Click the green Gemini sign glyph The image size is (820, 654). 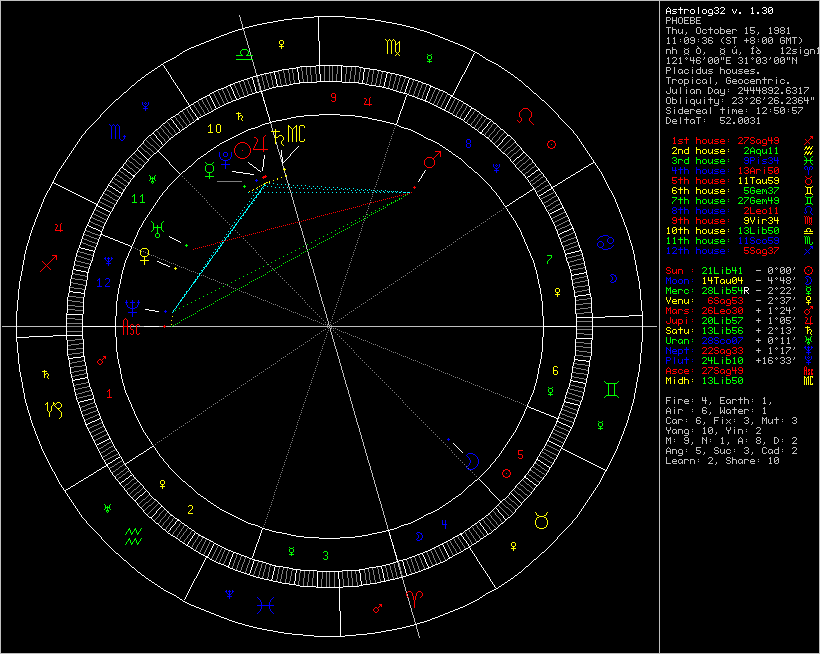coord(609,390)
